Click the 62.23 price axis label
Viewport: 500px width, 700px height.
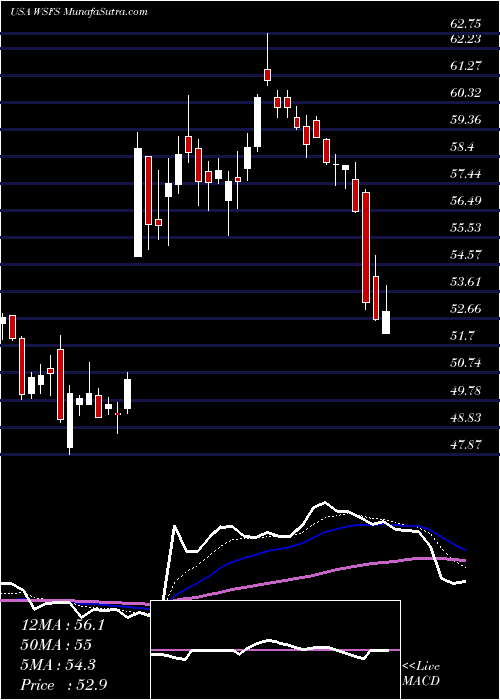click(465, 39)
